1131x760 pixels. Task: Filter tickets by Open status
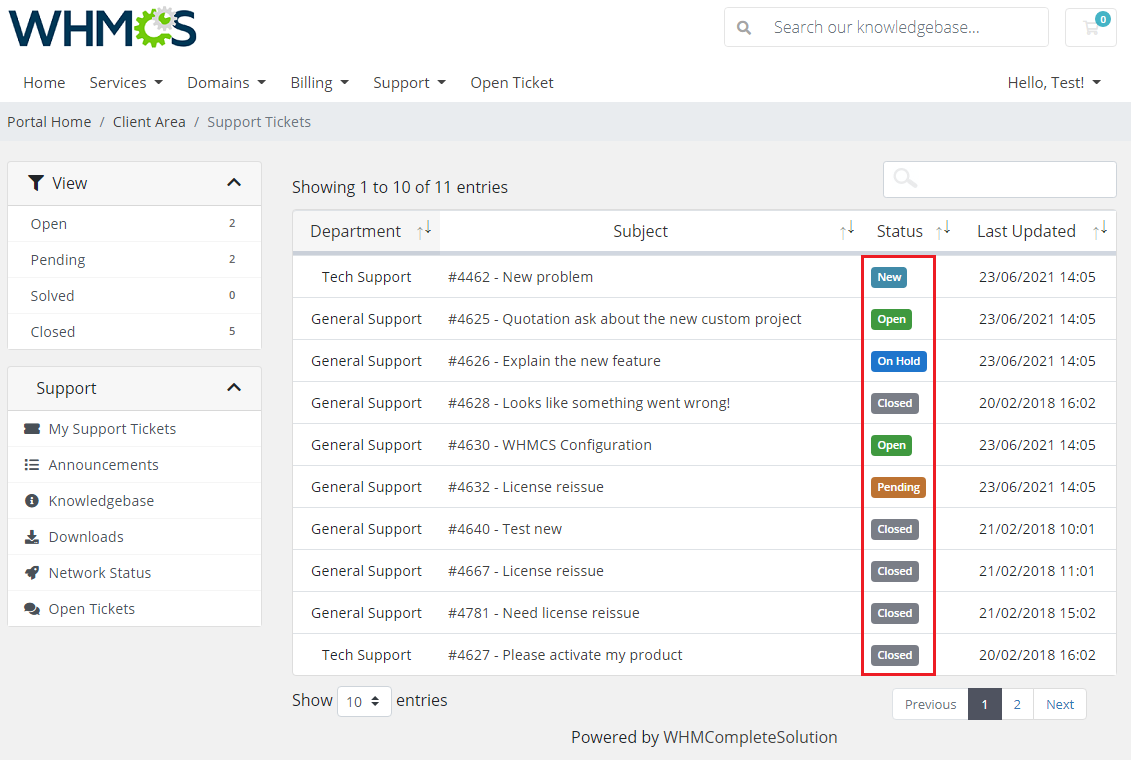tap(134, 224)
